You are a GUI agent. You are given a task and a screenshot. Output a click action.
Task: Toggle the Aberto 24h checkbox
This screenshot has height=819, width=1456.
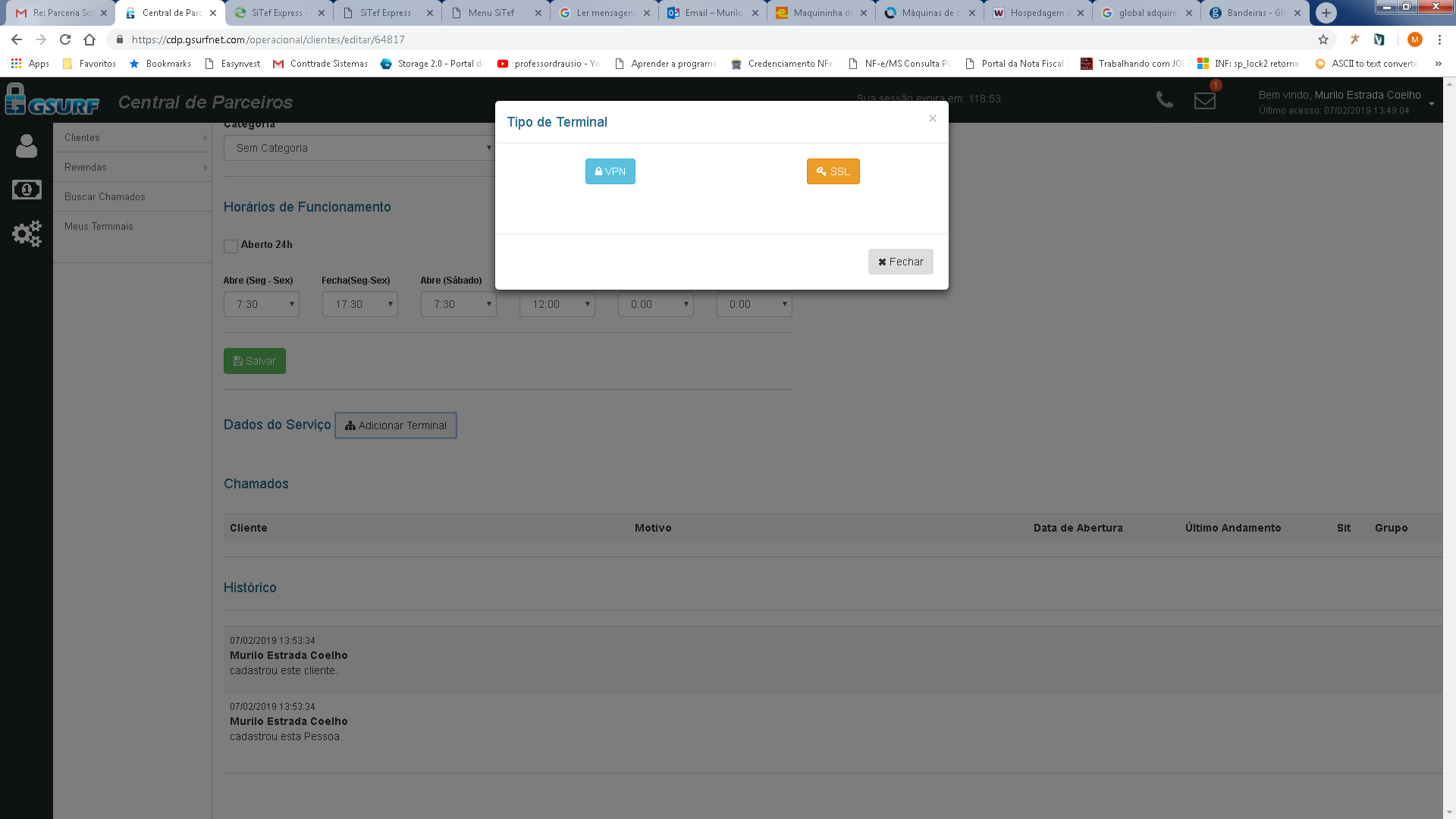tap(231, 246)
